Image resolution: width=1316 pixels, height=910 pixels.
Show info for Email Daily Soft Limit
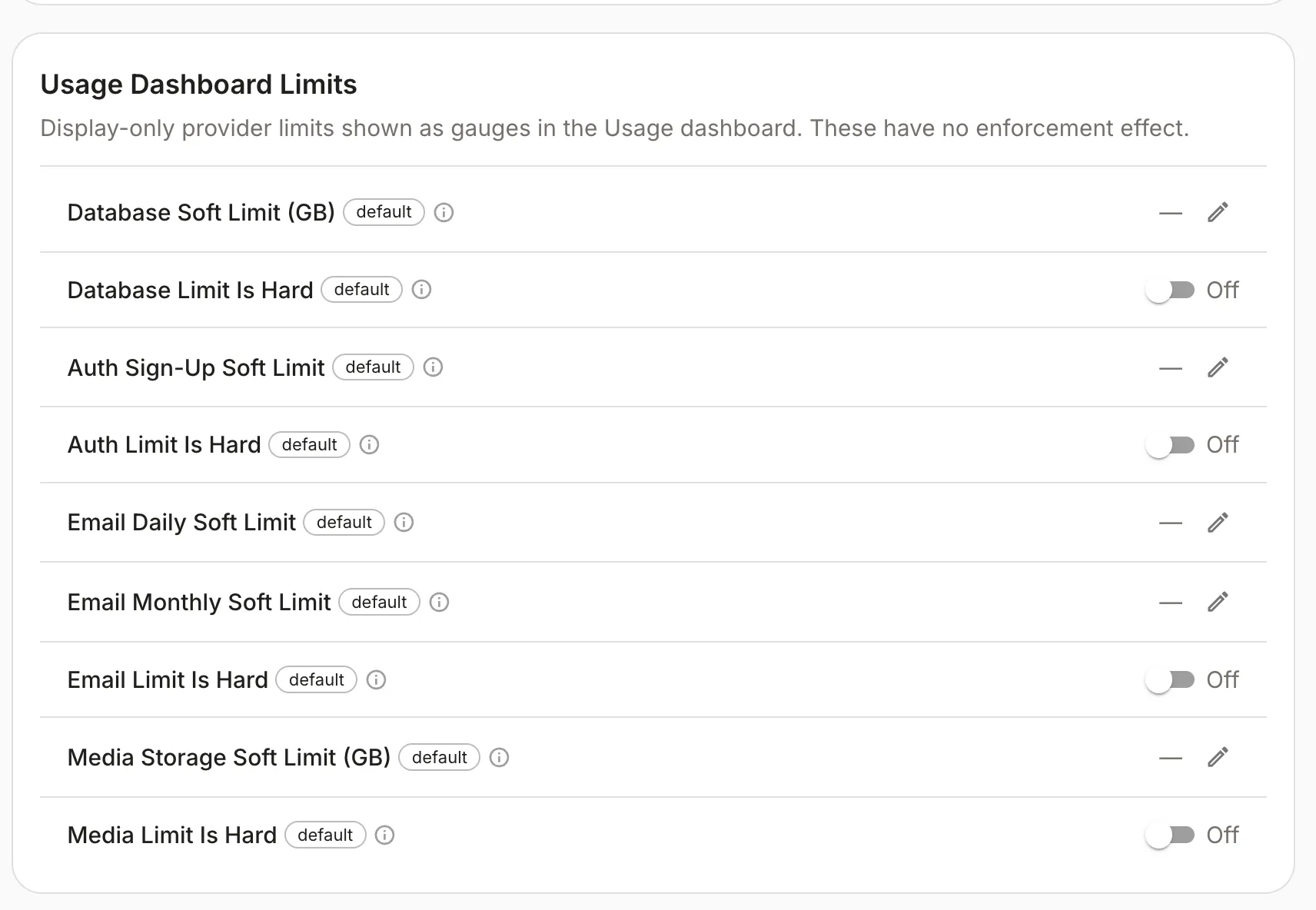pos(404,523)
